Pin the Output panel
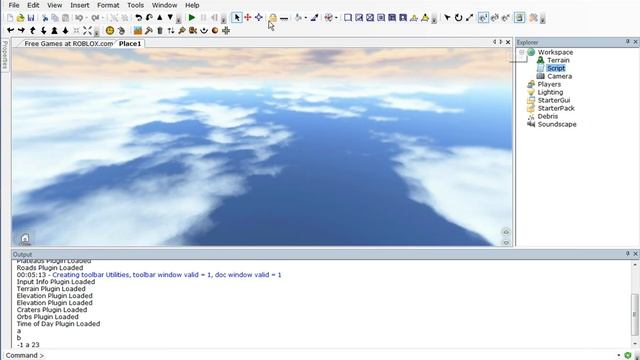Viewport: 640px width, 360px height. click(x=628, y=253)
